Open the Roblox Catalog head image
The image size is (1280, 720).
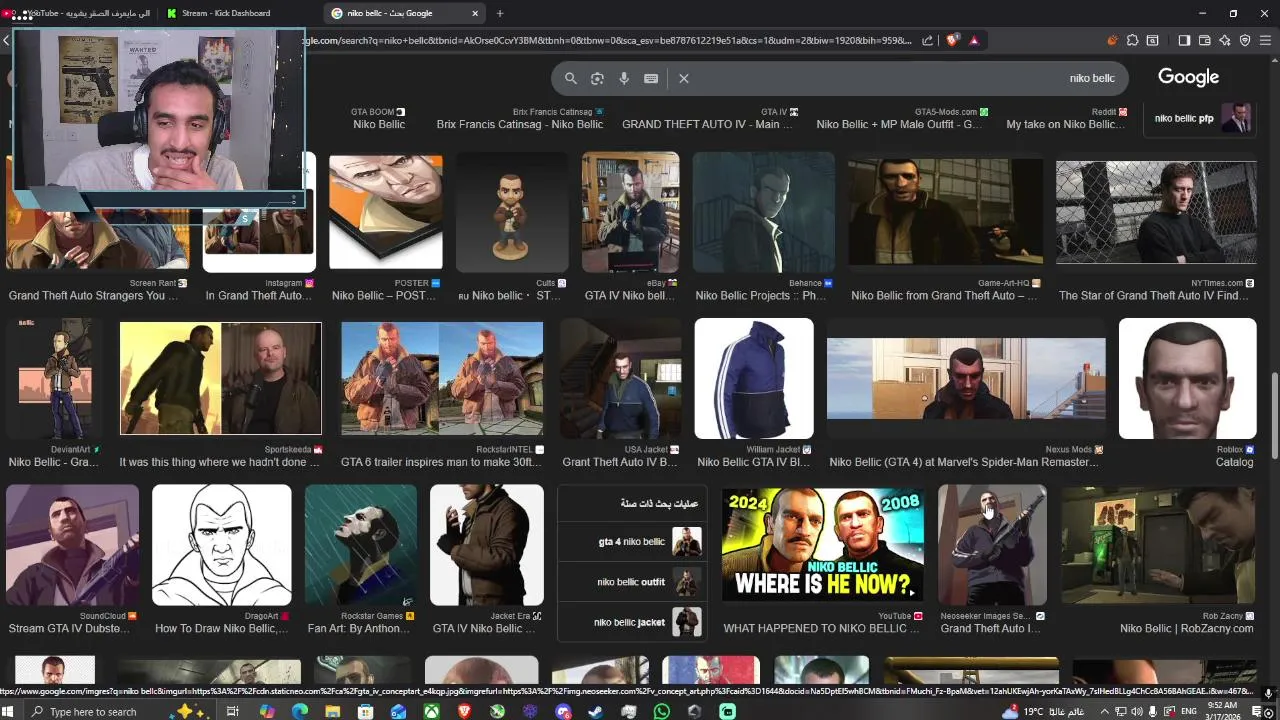click(1187, 378)
